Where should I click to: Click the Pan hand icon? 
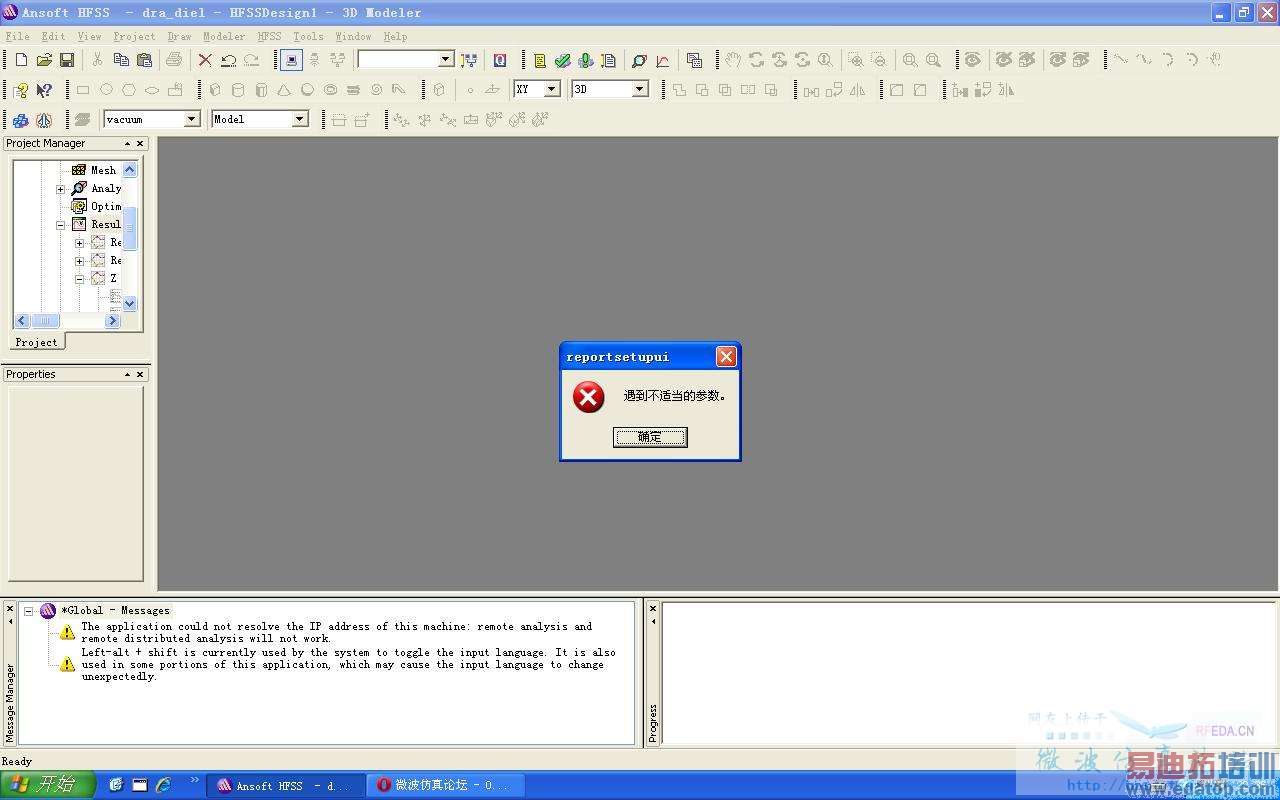(733, 60)
